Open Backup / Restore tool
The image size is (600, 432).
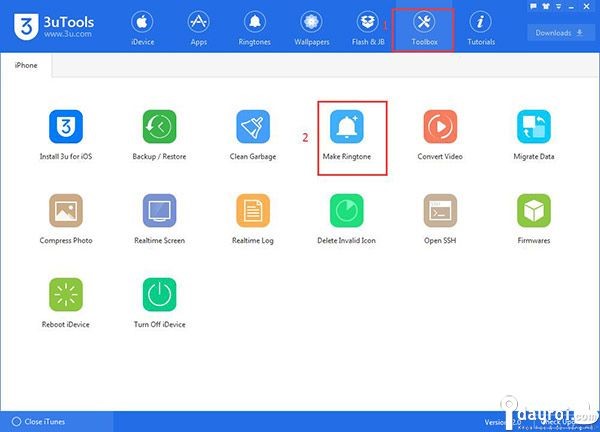tap(159, 128)
